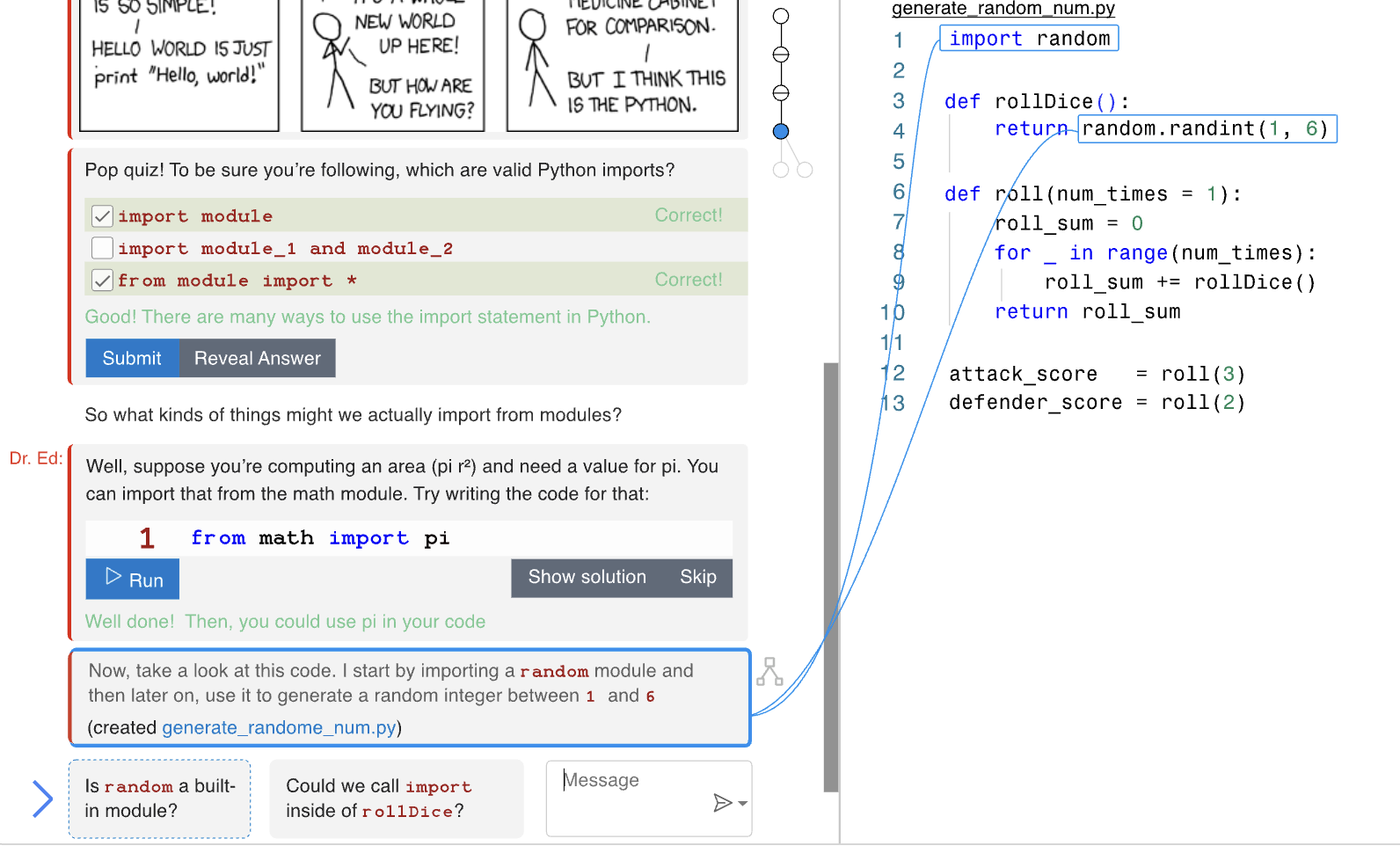Viewport: 1400px width, 846px height.
Task: Click the code editor 'from math import pi' line
Action: click(409, 538)
